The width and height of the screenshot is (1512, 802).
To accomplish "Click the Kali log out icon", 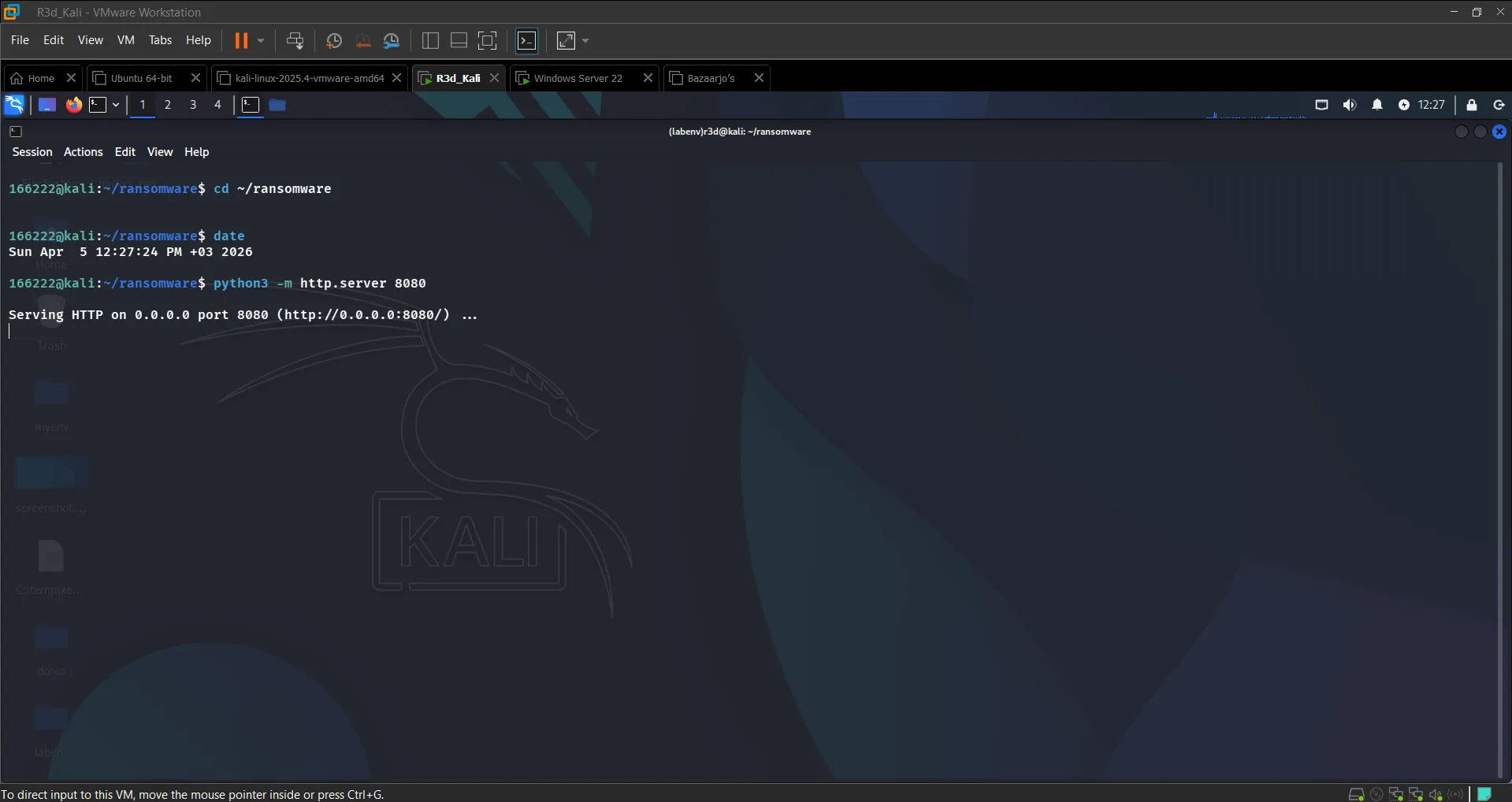I will 1499,105.
